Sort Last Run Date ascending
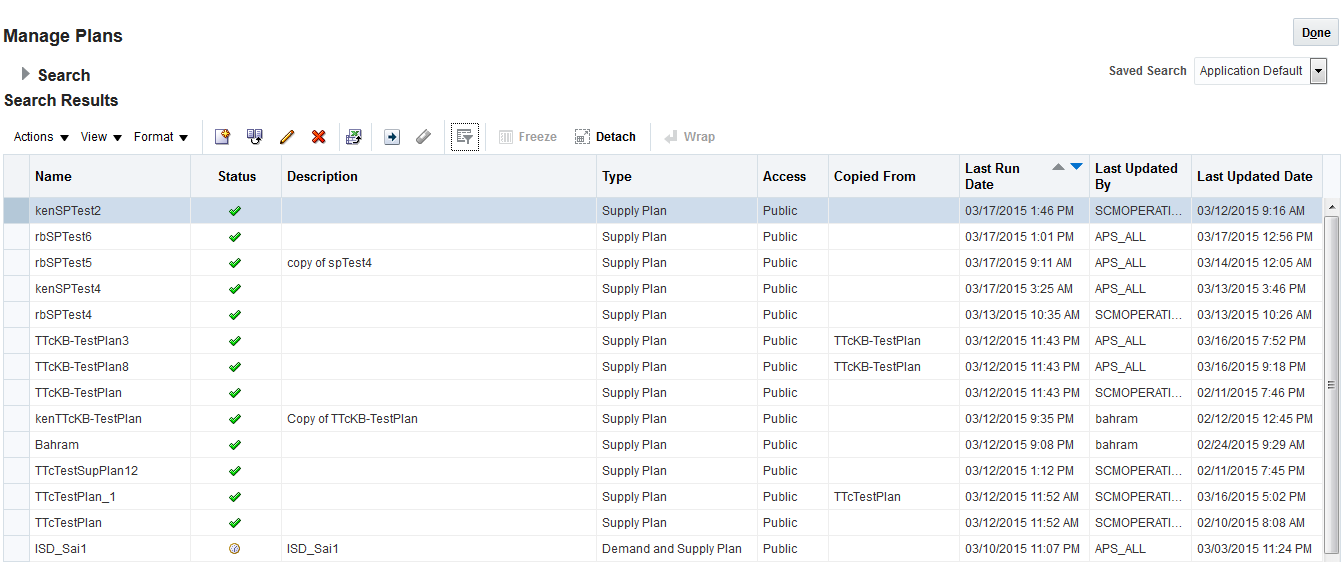This screenshot has height=562, width=1344. (1058, 167)
